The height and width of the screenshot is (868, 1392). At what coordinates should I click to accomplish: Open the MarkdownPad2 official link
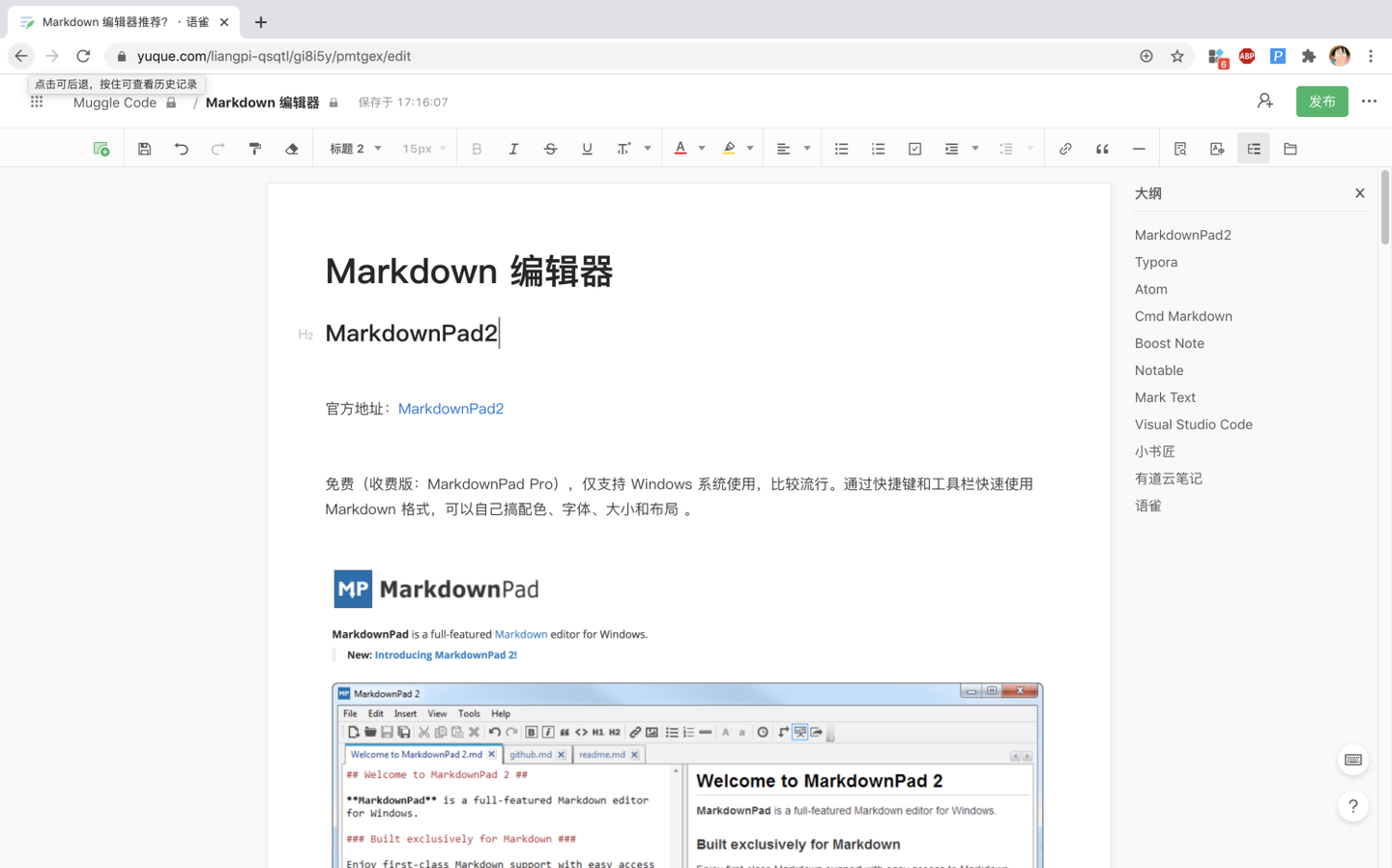(x=450, y=408)
